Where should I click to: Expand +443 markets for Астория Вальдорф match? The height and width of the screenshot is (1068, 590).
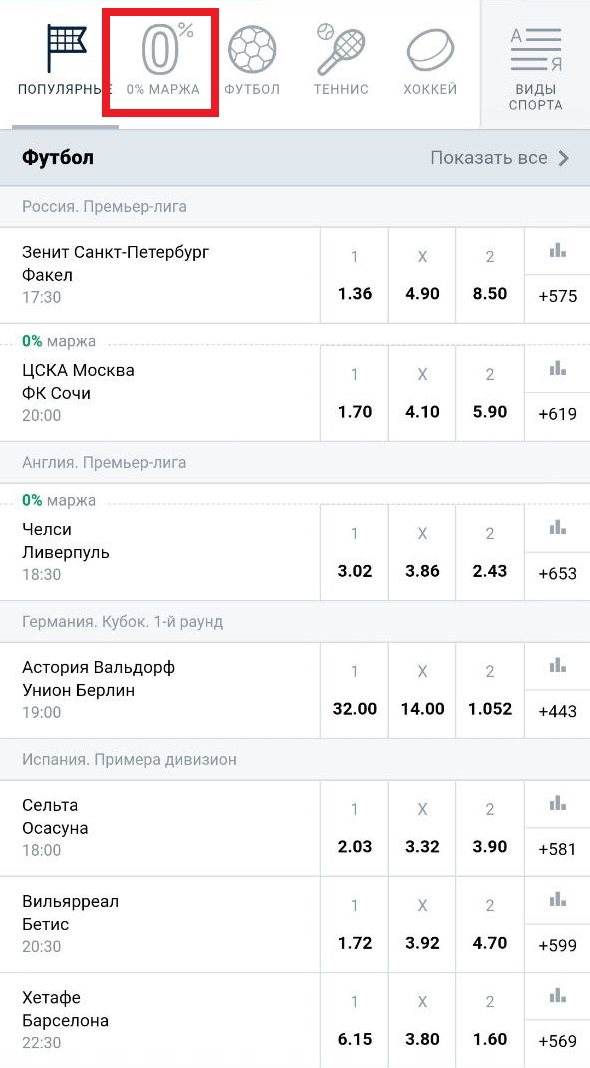pyautogui.click(x=557, y=711)
